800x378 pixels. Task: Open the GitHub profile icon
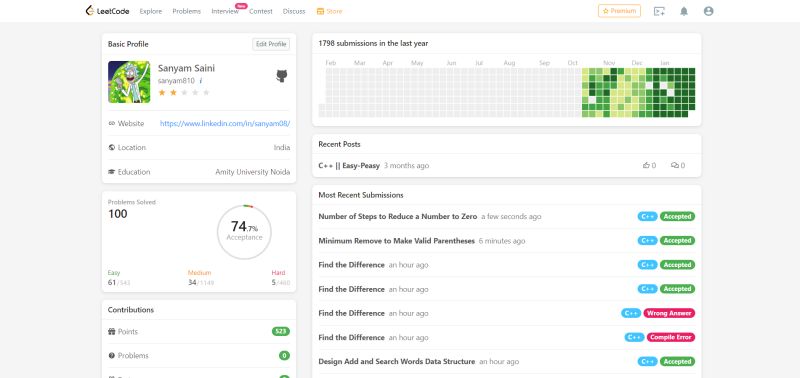pos(282,77)
